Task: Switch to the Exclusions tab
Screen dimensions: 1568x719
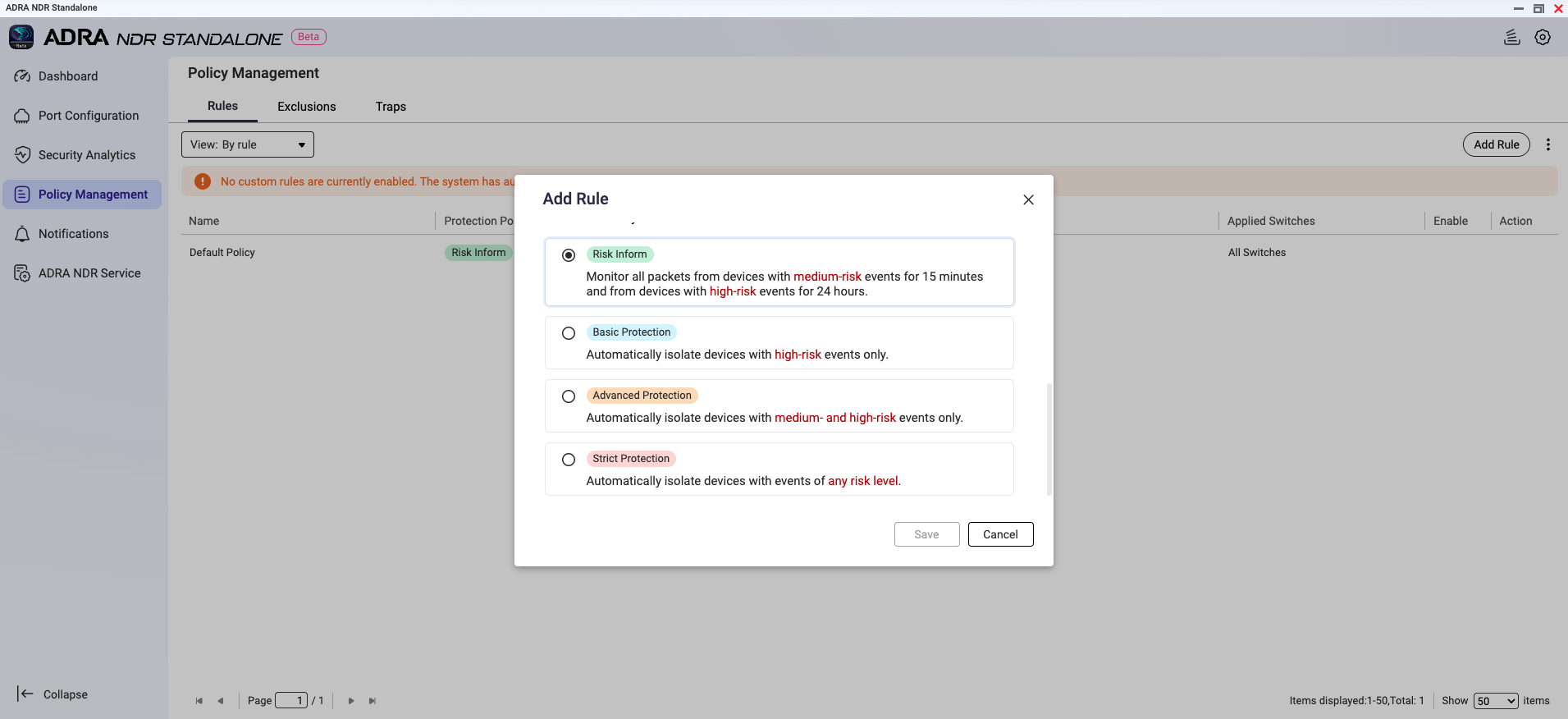Action: 306,107
